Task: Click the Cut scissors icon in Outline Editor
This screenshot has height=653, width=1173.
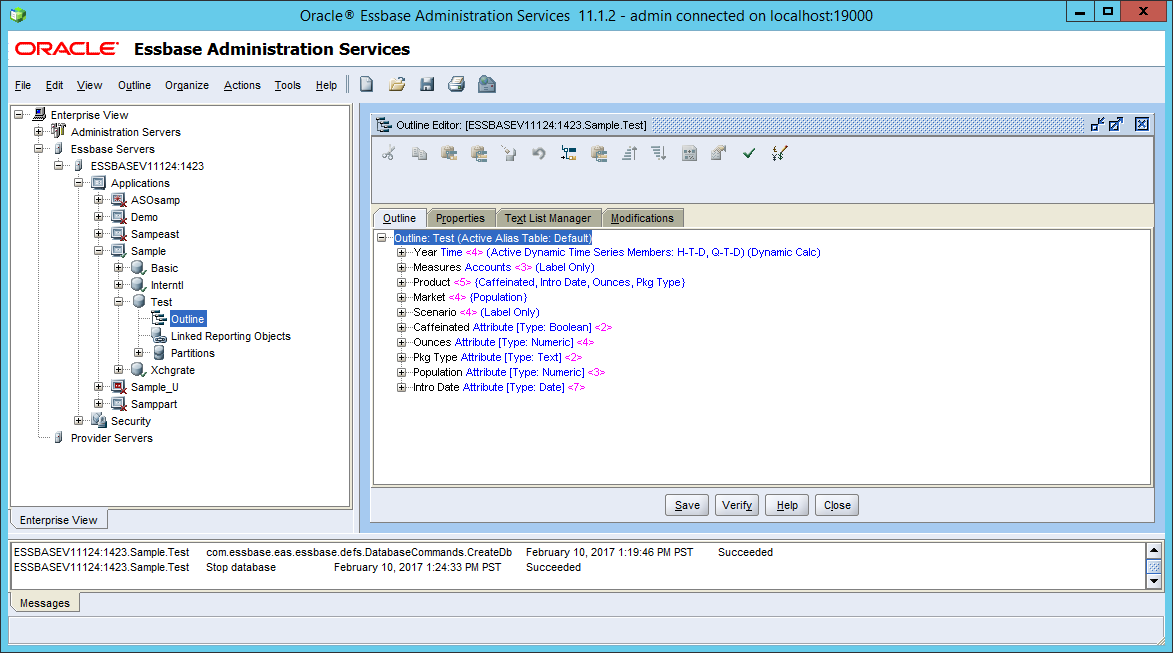Action: point(388,153)
